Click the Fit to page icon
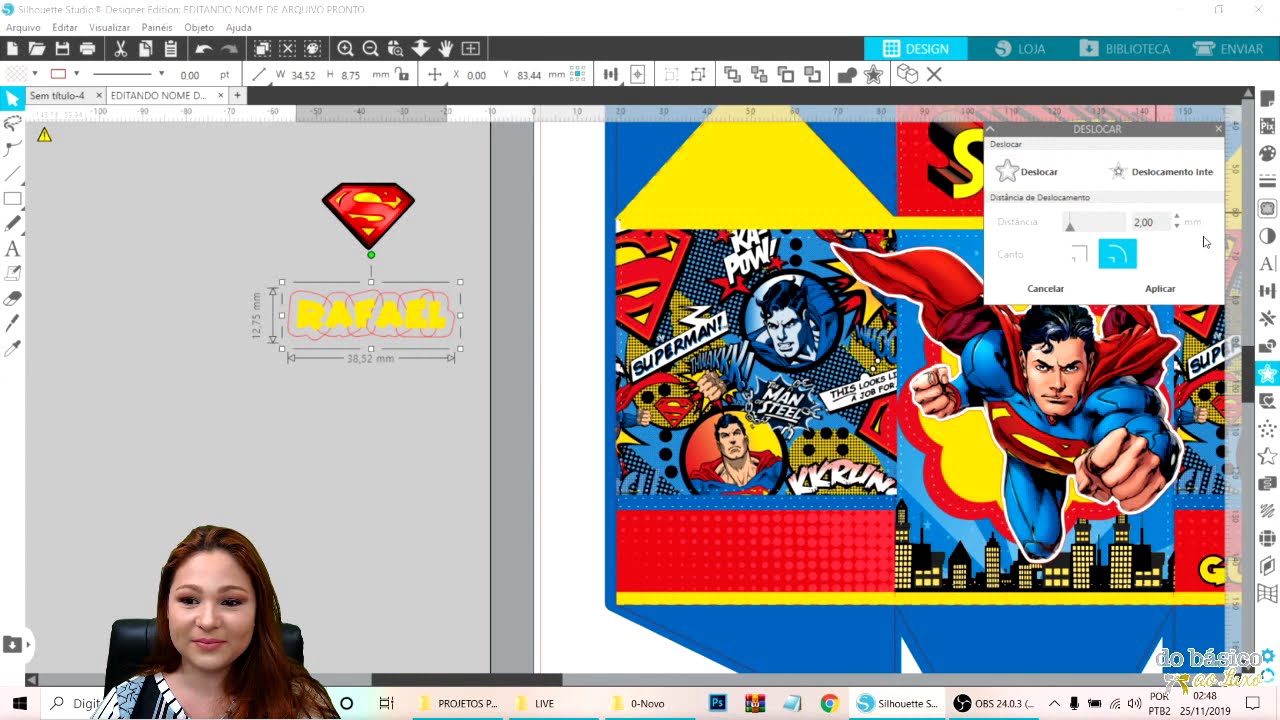 (x=470, y=49)
